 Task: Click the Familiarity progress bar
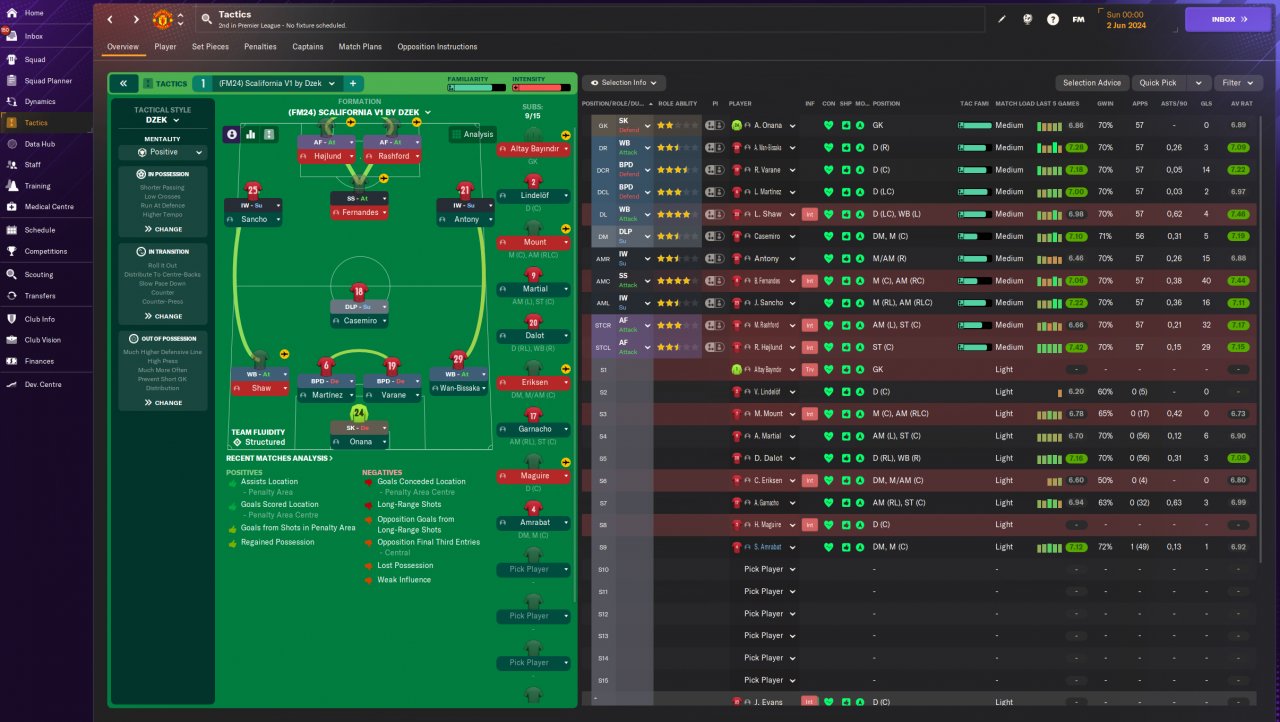[x=476, y=88]
